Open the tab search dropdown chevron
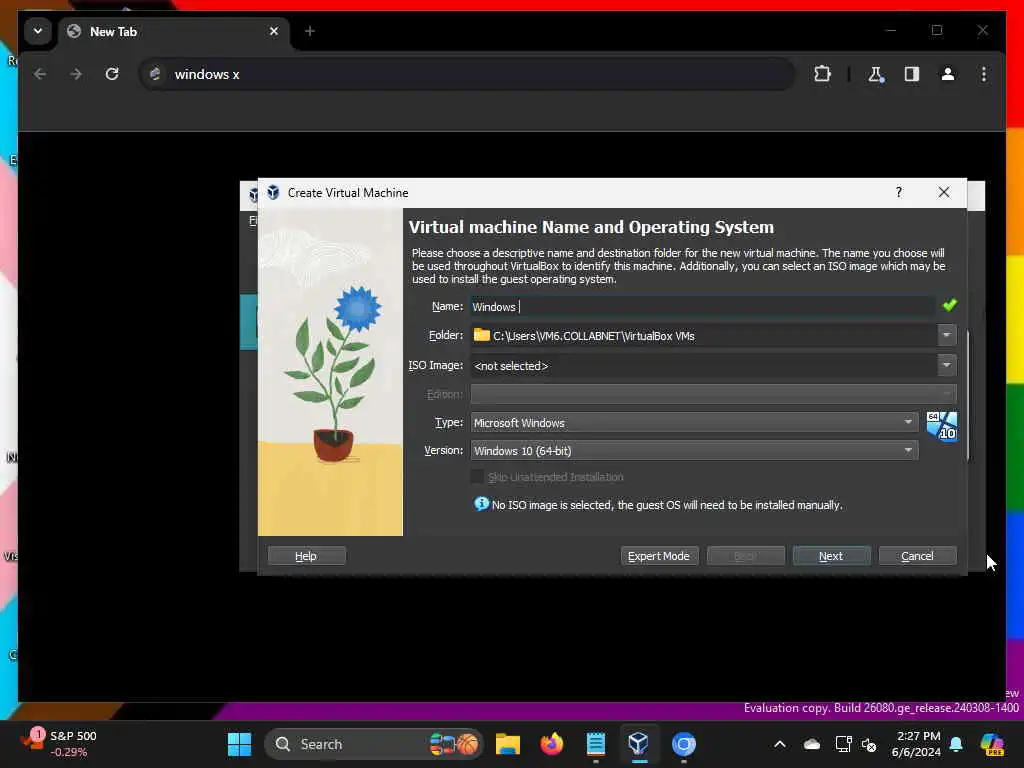Viewport: 1024px width, 768px height. coord(38,31)
